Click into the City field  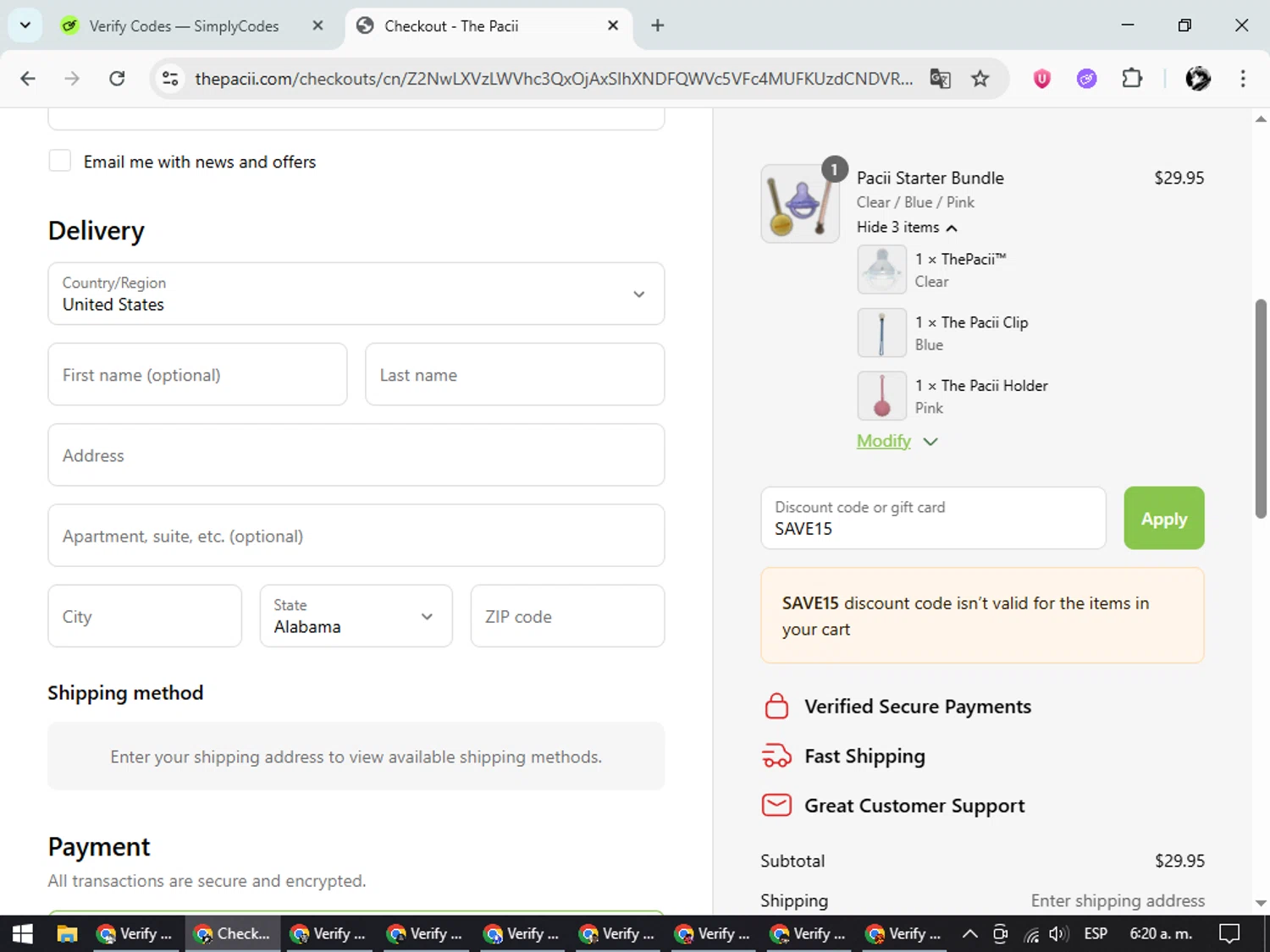[x=145, y=616]
